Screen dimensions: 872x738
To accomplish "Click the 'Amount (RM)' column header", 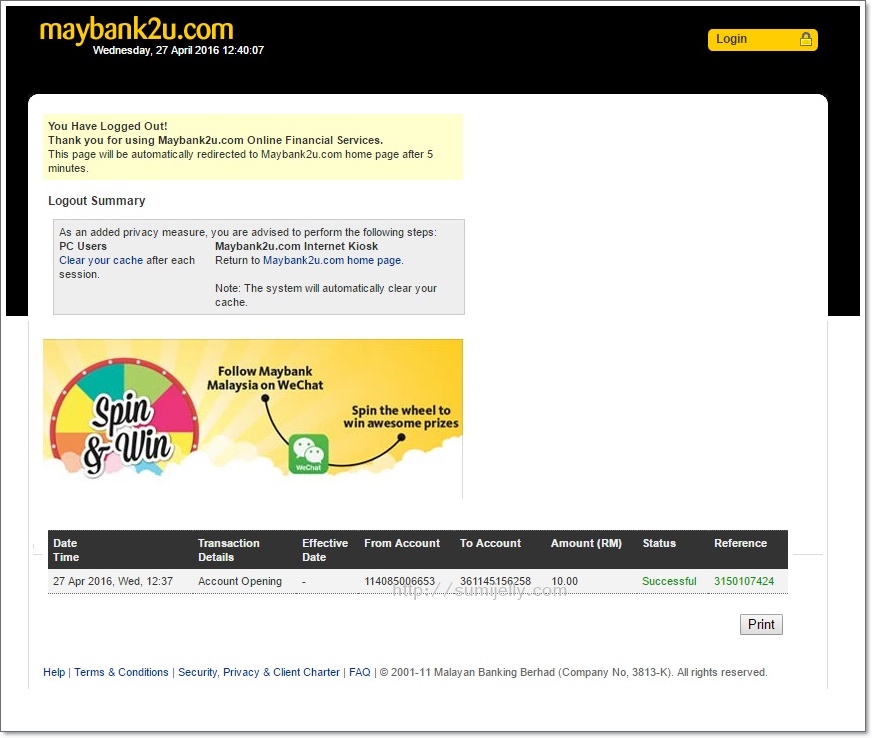I will coord(586,543).
